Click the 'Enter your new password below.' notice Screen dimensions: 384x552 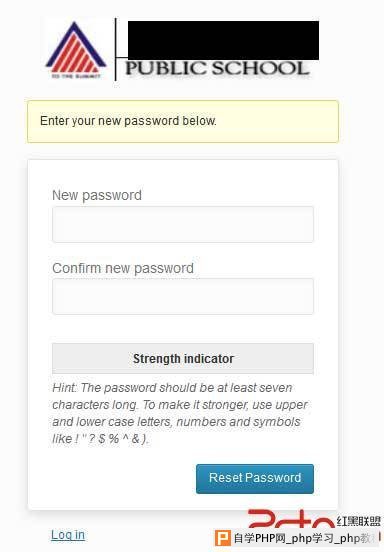tap(183, 121)
